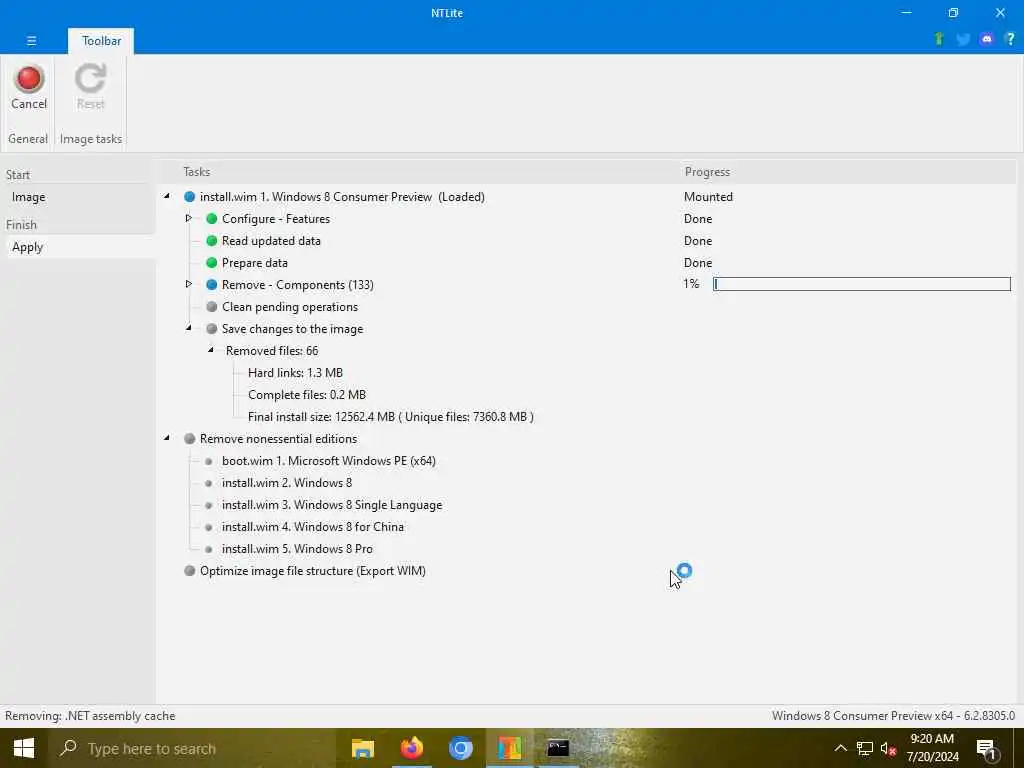
Task: Select Clean pending operations task text
Action: pyautogui.click(x=290, y=307)
